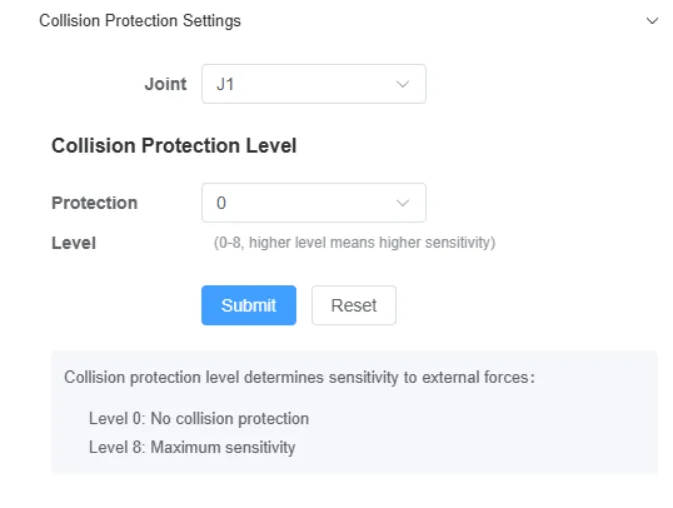The width and height of the screenshot is (673, 508).
Task: Click the Protection Level dropdown arrow icon
Action: 403,202
